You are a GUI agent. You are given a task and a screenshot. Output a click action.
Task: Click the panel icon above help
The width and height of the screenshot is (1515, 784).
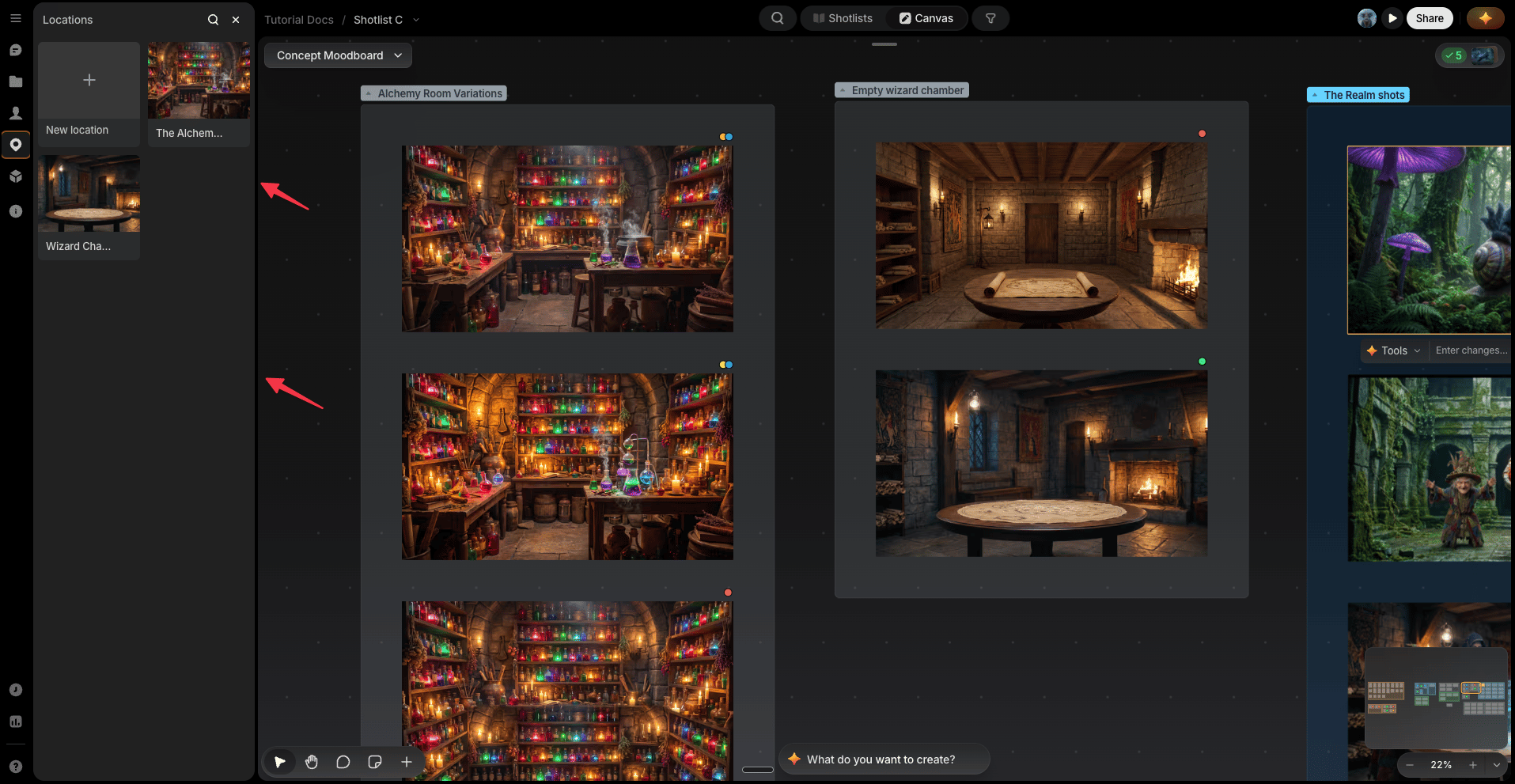(16, 722)
